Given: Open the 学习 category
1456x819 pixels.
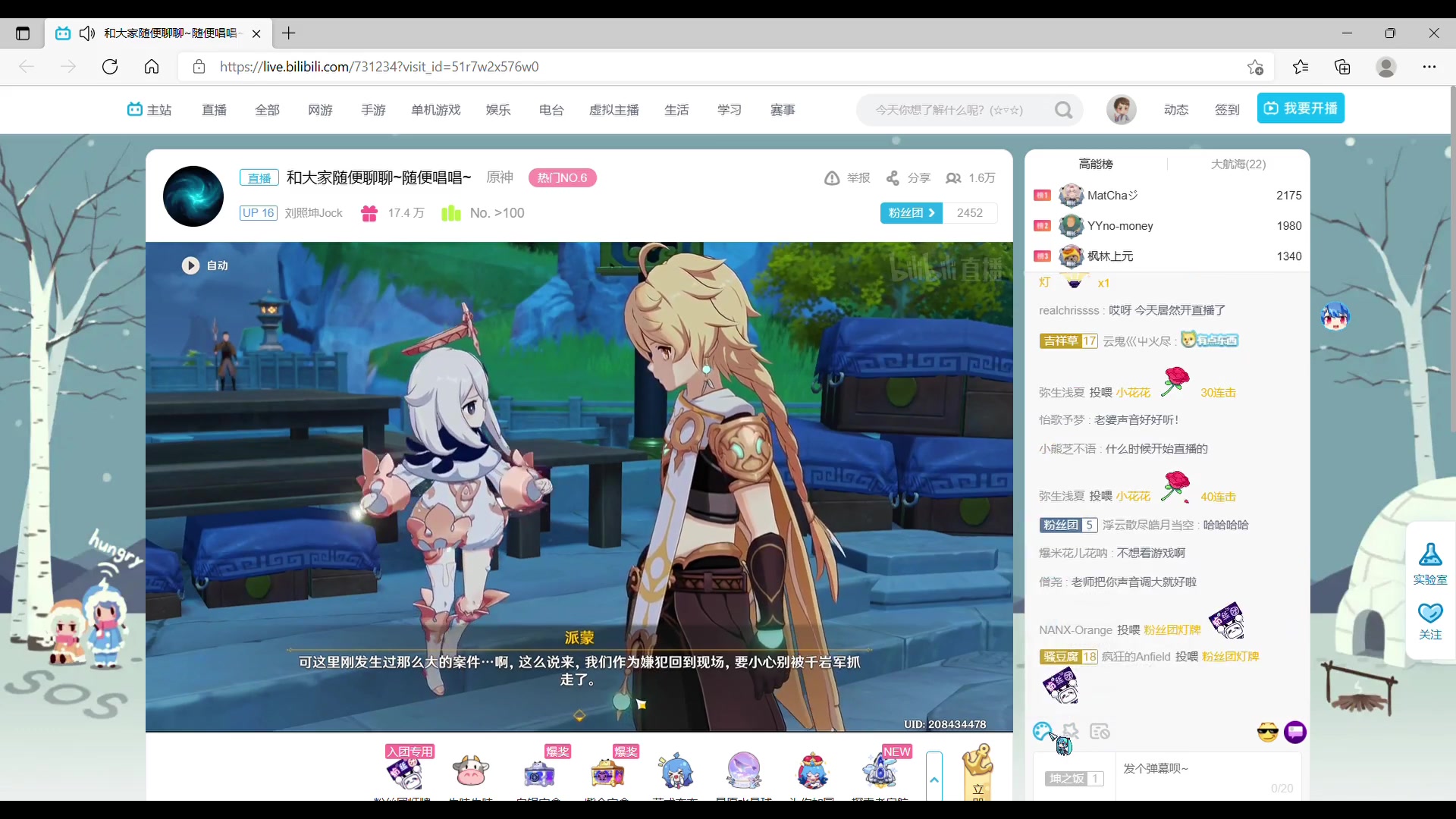Looking at the screenshot, I should 730,110.
